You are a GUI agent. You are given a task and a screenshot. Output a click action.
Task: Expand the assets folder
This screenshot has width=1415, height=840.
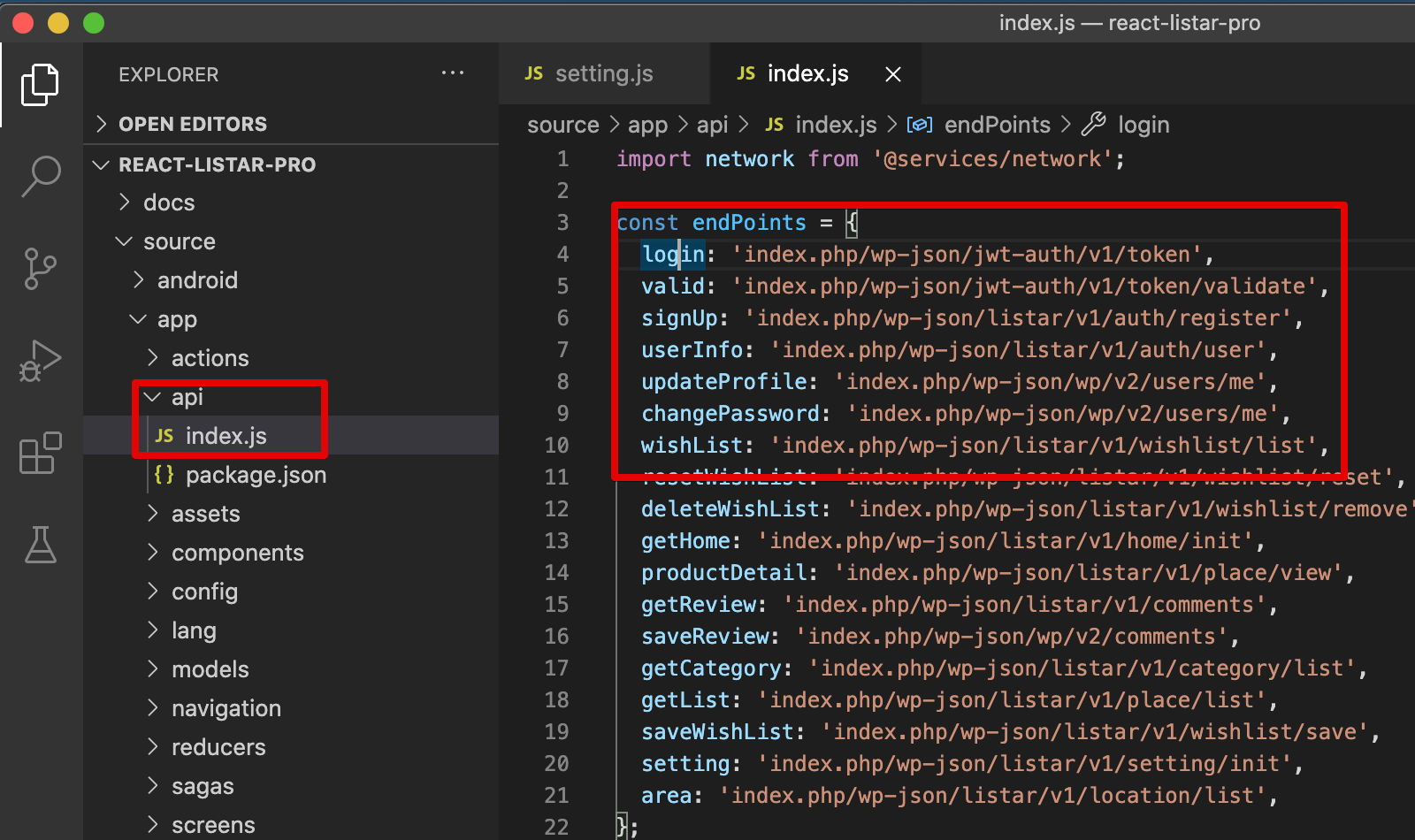coord(291,514)
